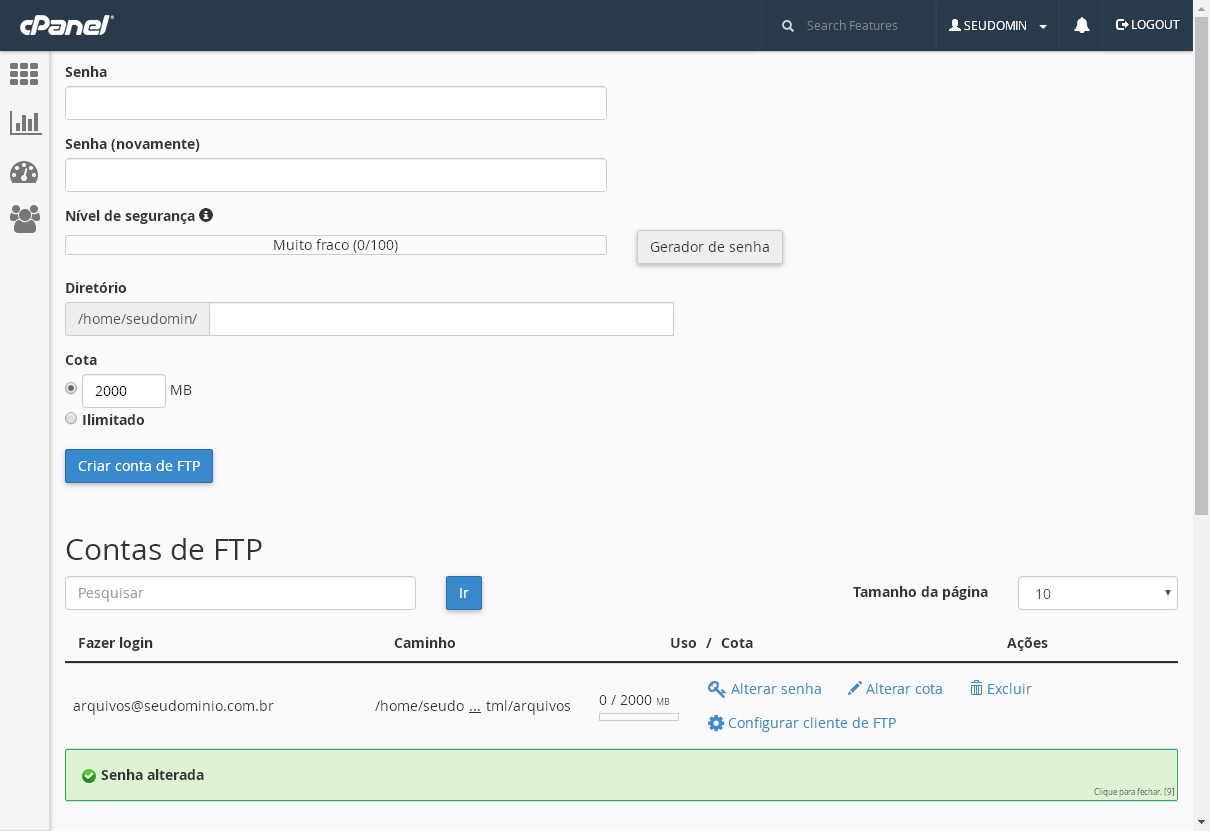This screenshot has height=831, width=1210.
Task: Expand the SEUDOMIN user dropdown
Action: coord(998,26)
